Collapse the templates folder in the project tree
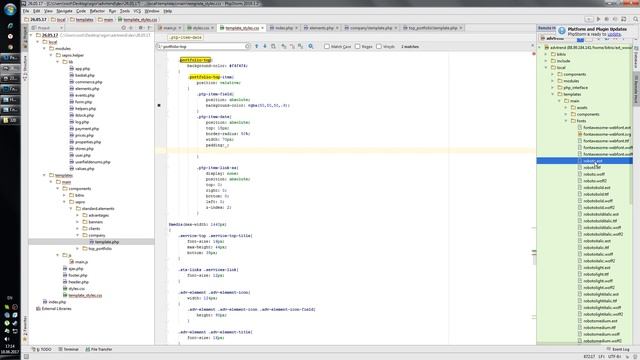 pyautogui.click(x=44, y=175)
